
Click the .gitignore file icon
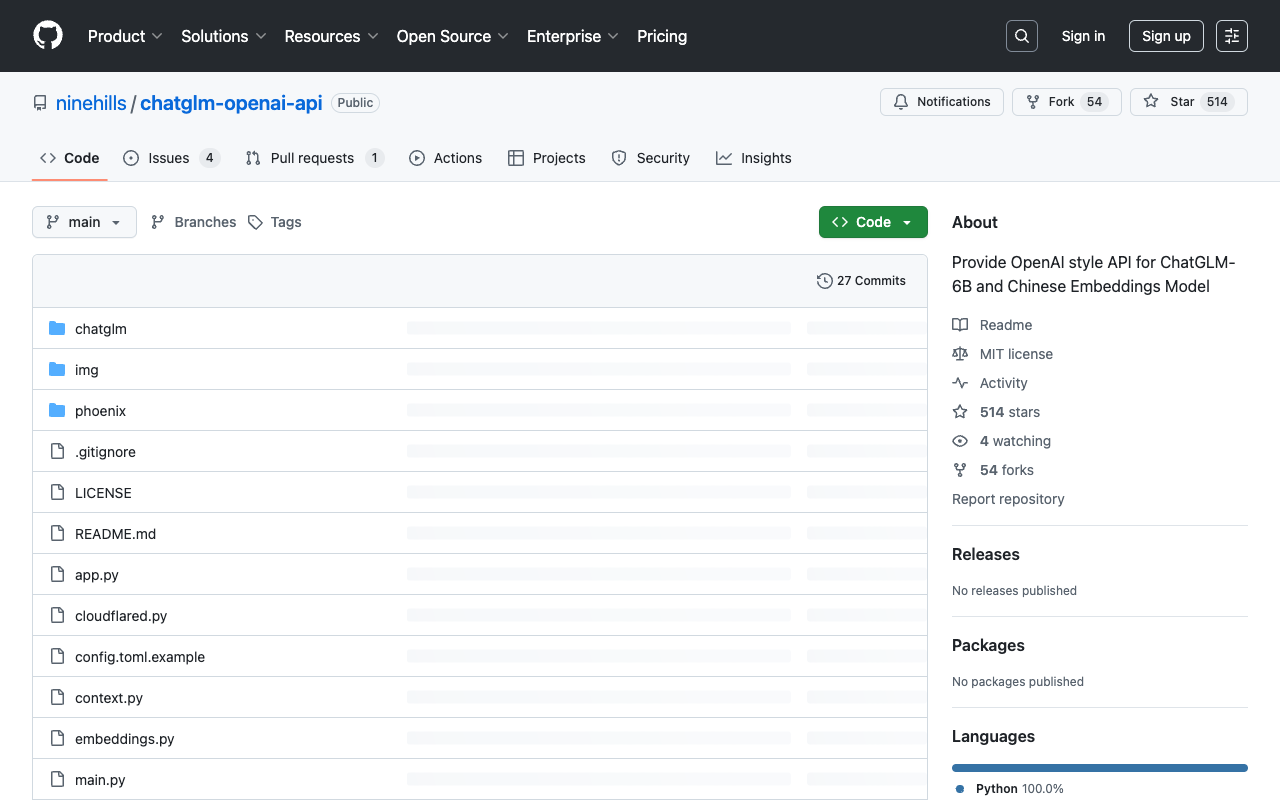[57, 452]
